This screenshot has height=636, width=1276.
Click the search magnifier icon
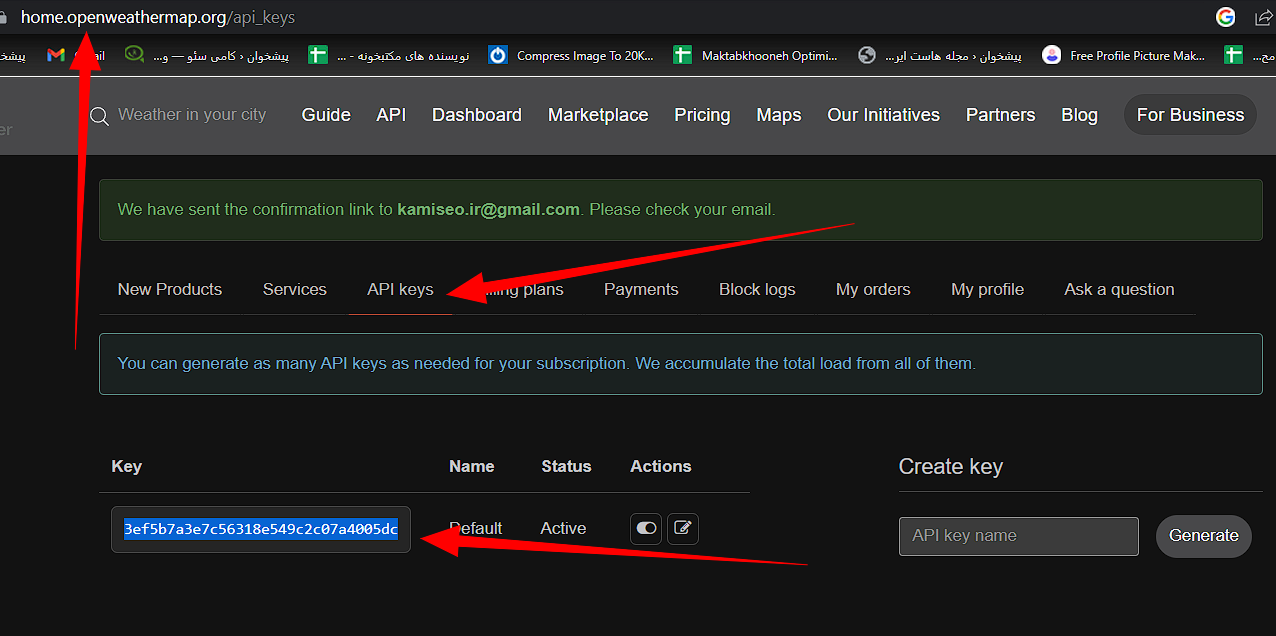pyautogui.click(x=99, y=116)
